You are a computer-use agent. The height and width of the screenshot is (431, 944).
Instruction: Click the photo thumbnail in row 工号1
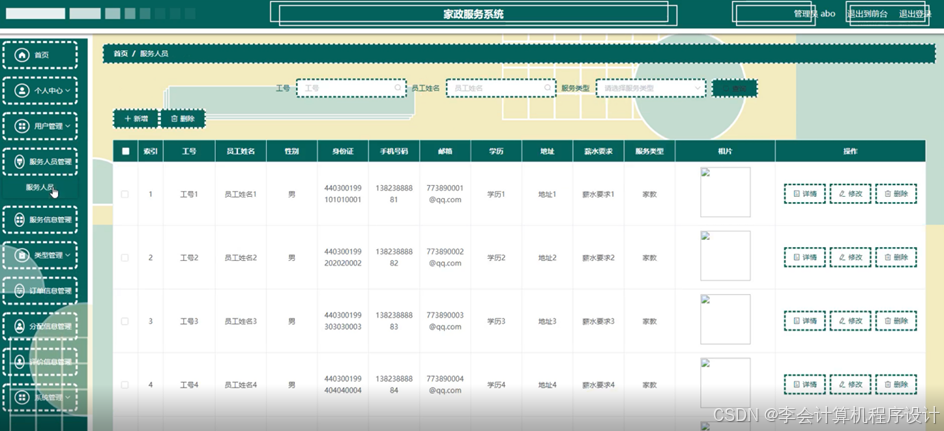(x=725, y=192)
